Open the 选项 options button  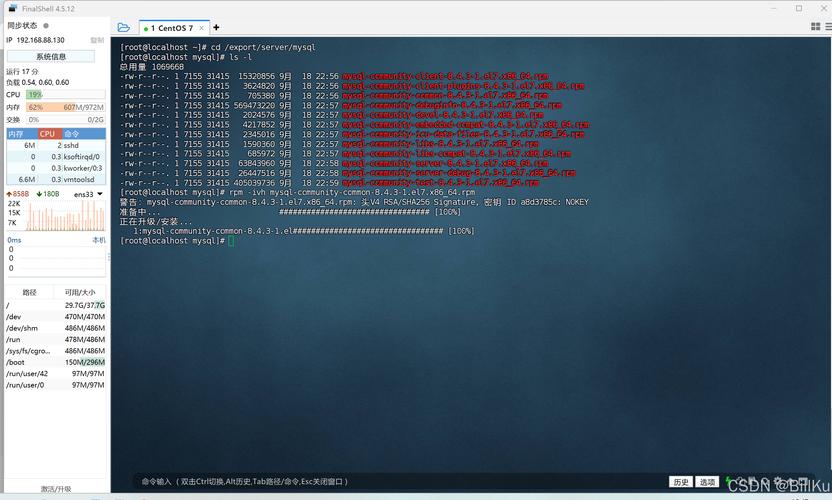pyautogui.click(x=708, y=482)
